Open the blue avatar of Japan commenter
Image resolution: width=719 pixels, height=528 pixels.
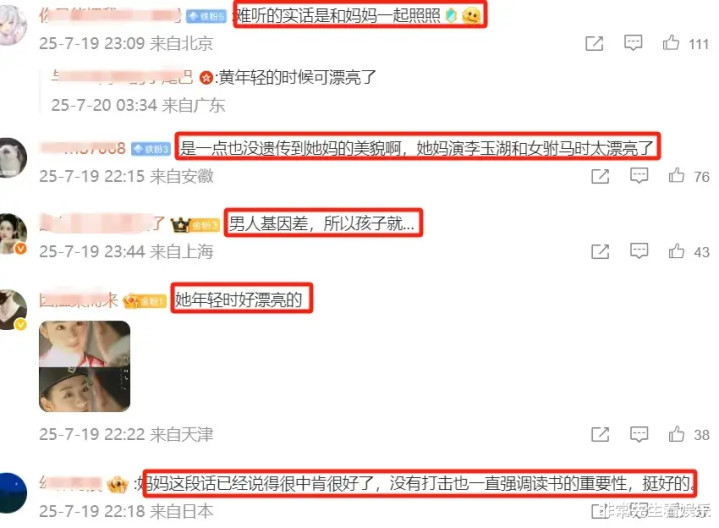pyautogui.click(x=13, y=493)
